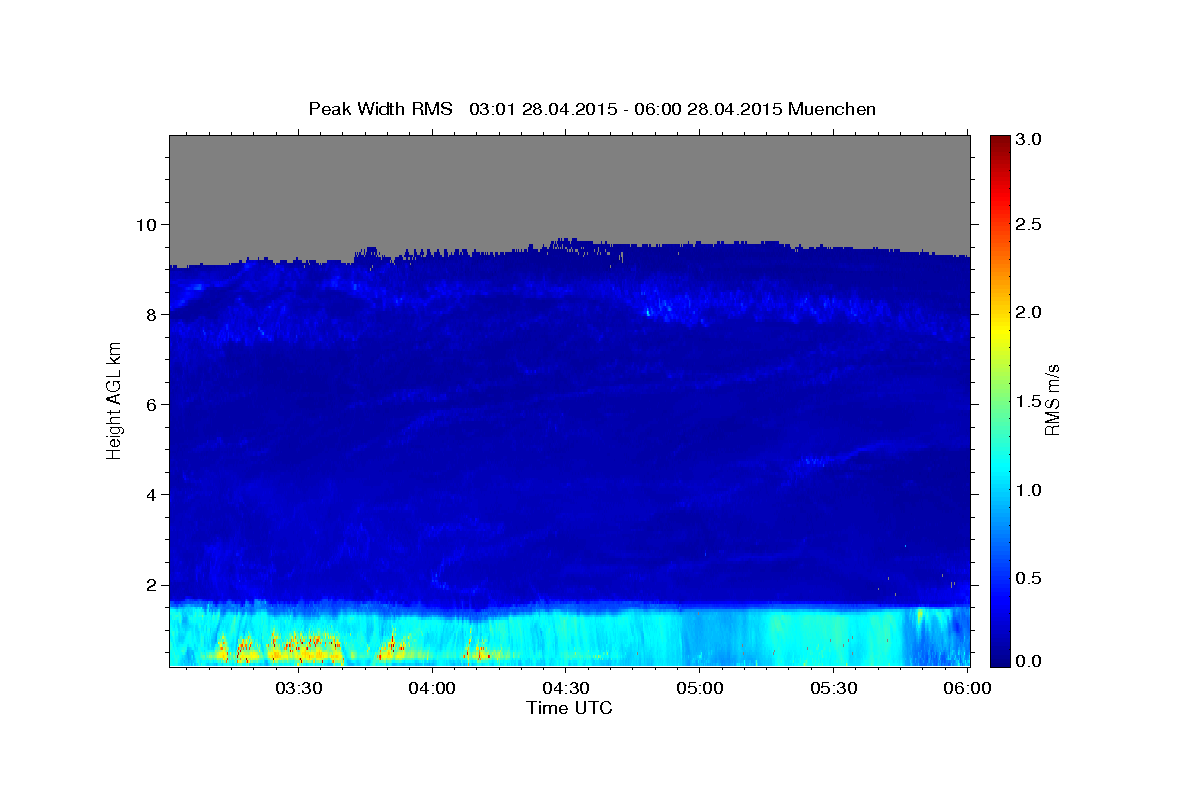1200x800 pixels.
Task: Pick the dark blue bottom of the colorbar
Action: pyautogui.click(x=1000, y=657)
